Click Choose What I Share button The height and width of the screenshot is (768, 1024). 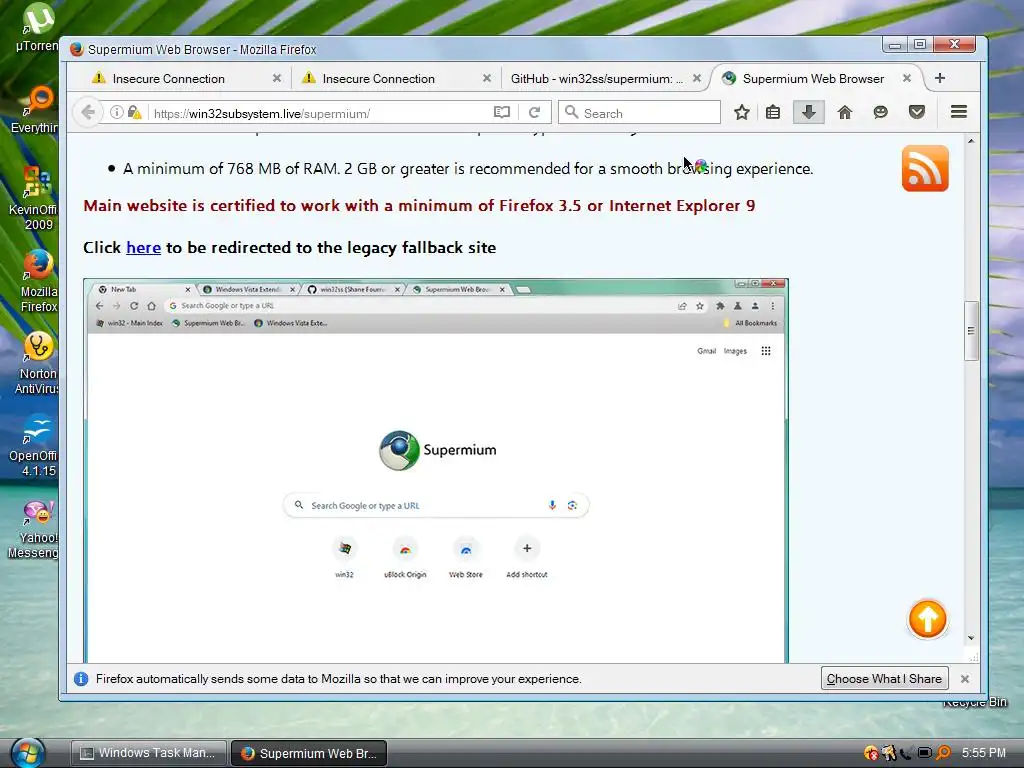(884, 679)
